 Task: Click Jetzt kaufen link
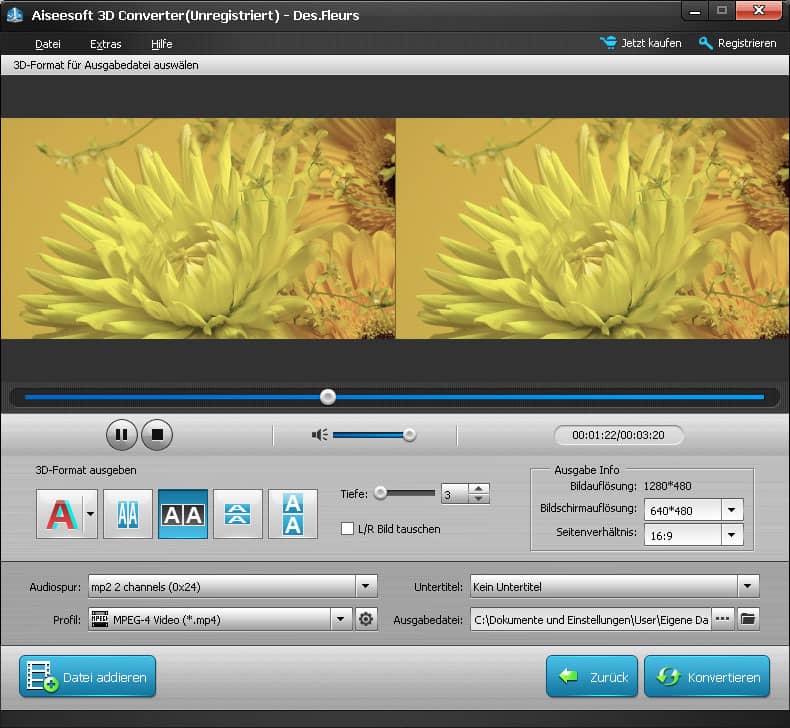point(651,43)
